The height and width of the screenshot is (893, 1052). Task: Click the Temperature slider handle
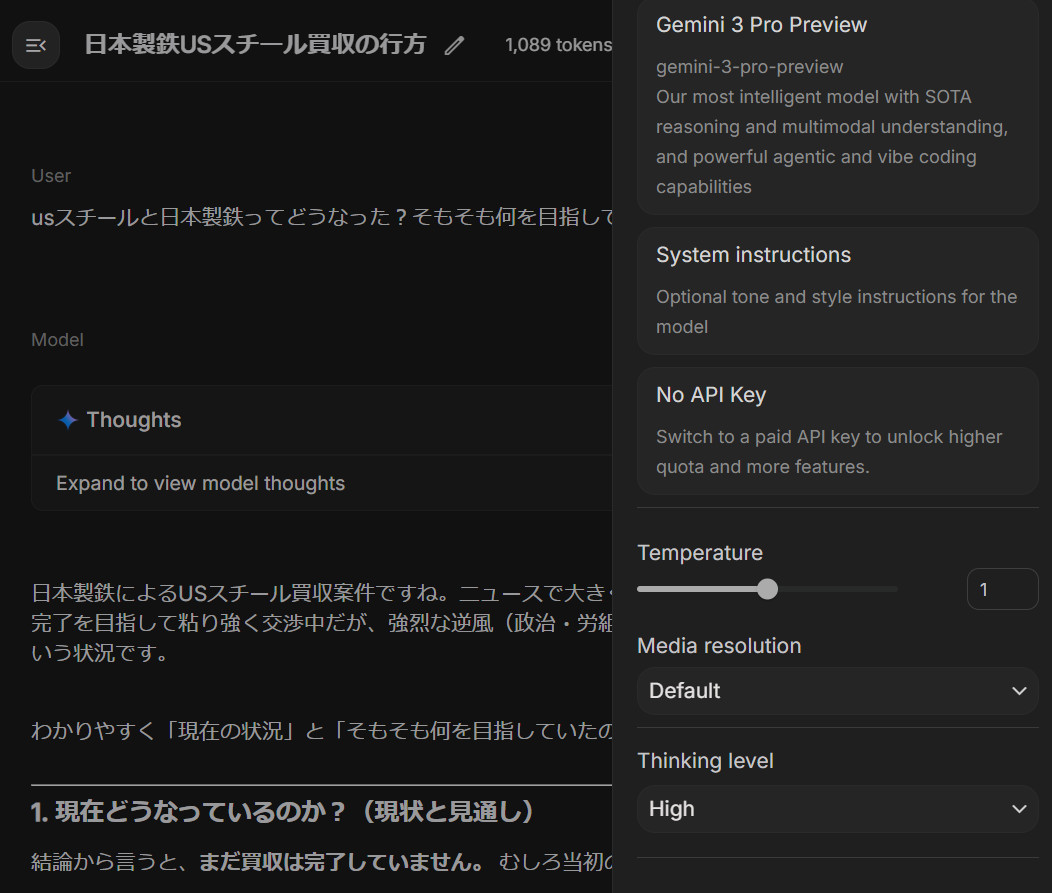(x=767, y=589)
